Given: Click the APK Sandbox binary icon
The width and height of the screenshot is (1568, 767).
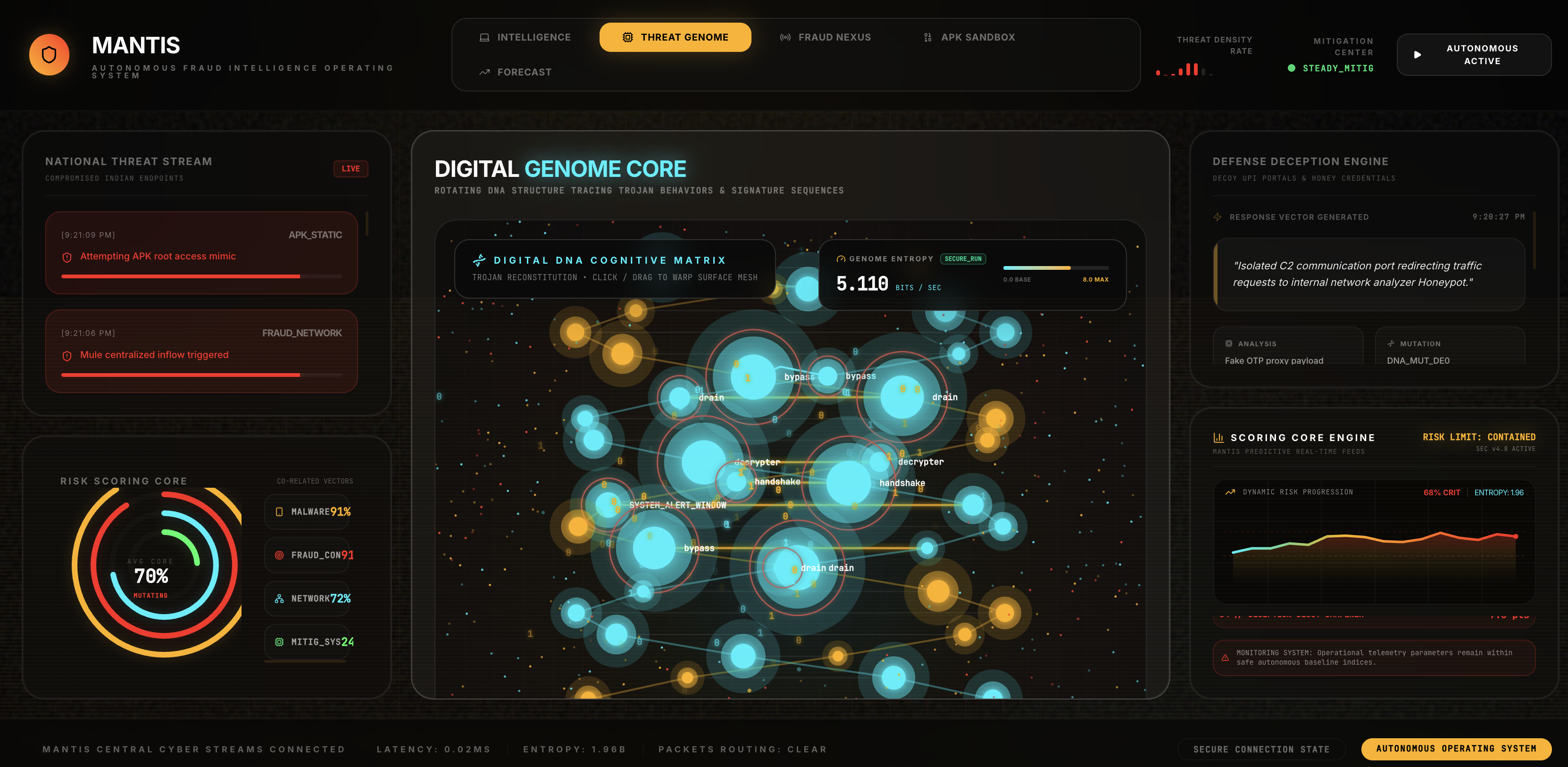Looking at the screenshot, I should click(x=928, y=38).
